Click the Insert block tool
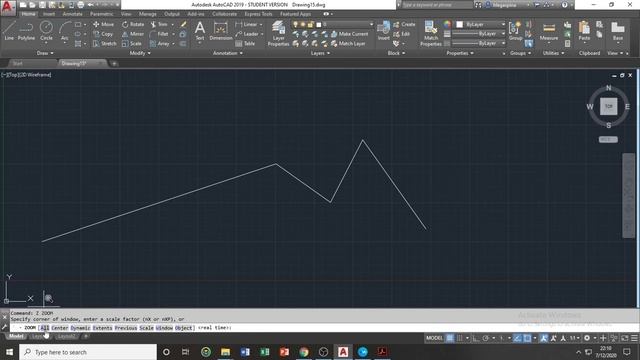Image resolution: width=640 pixels, height=360 pixels. [x=384, y=31]
